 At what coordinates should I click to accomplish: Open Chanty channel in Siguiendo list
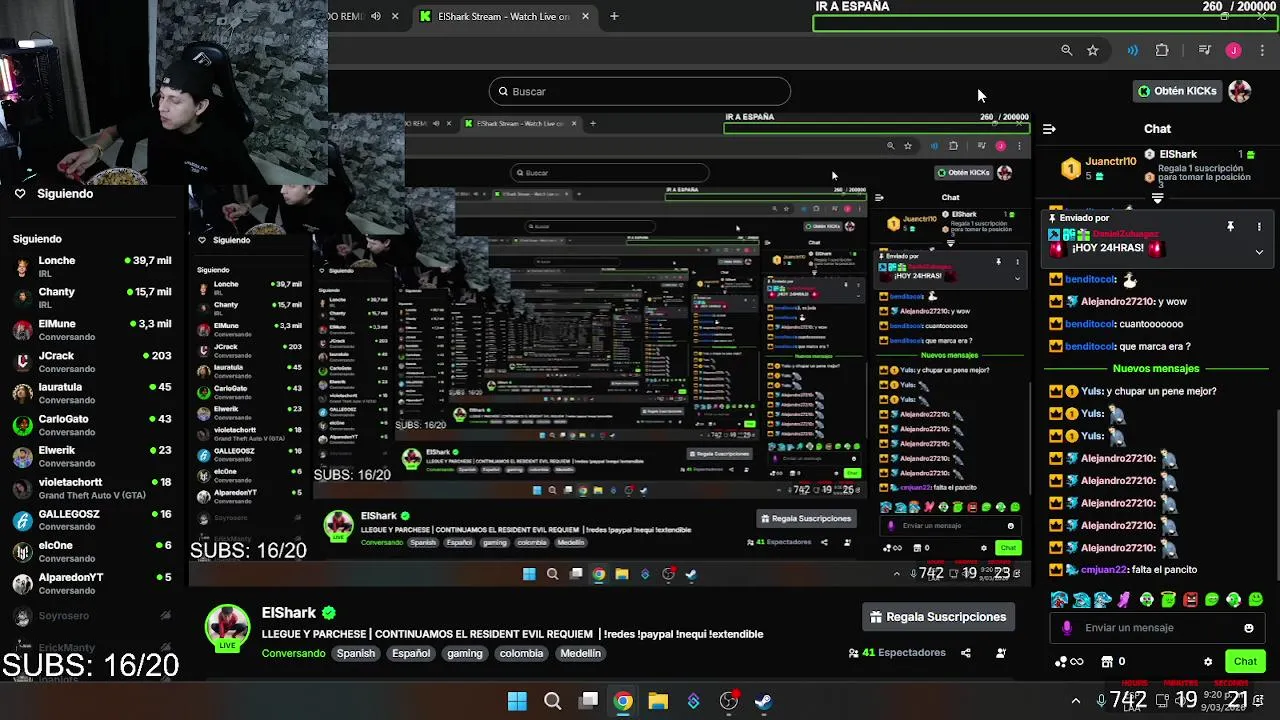coord(92,298)
